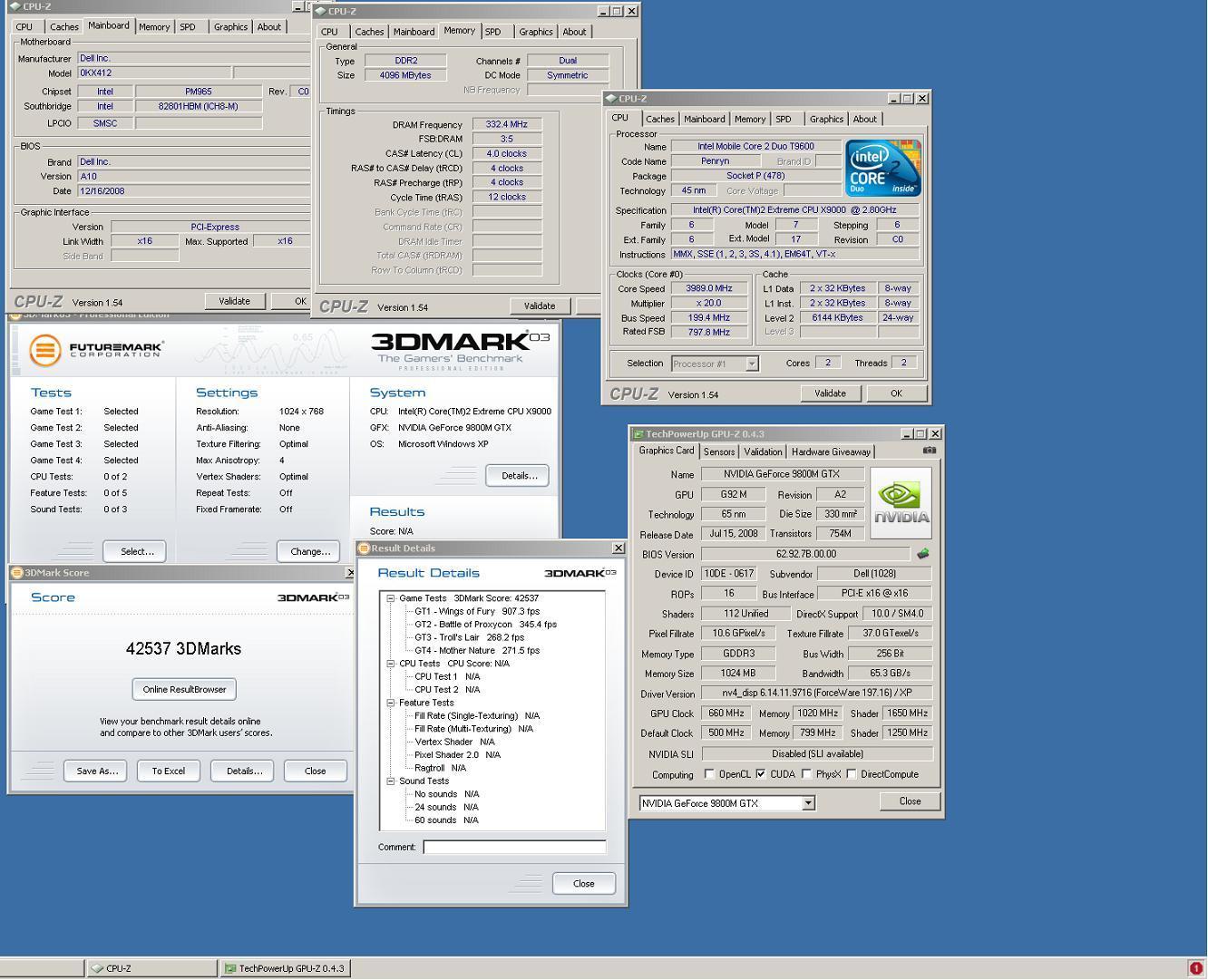Click Change button under Settings
Screen dimensions: 1208x980
(x=309, y=551)
